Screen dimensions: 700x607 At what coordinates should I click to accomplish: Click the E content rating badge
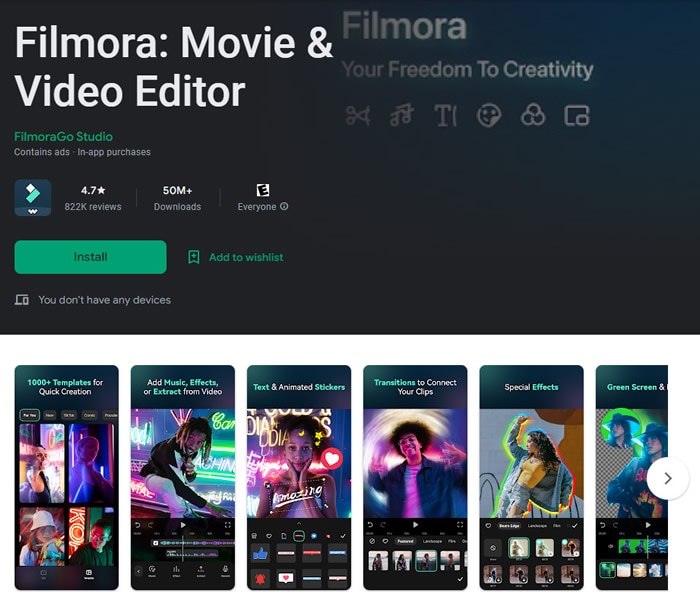pos(263,190)
